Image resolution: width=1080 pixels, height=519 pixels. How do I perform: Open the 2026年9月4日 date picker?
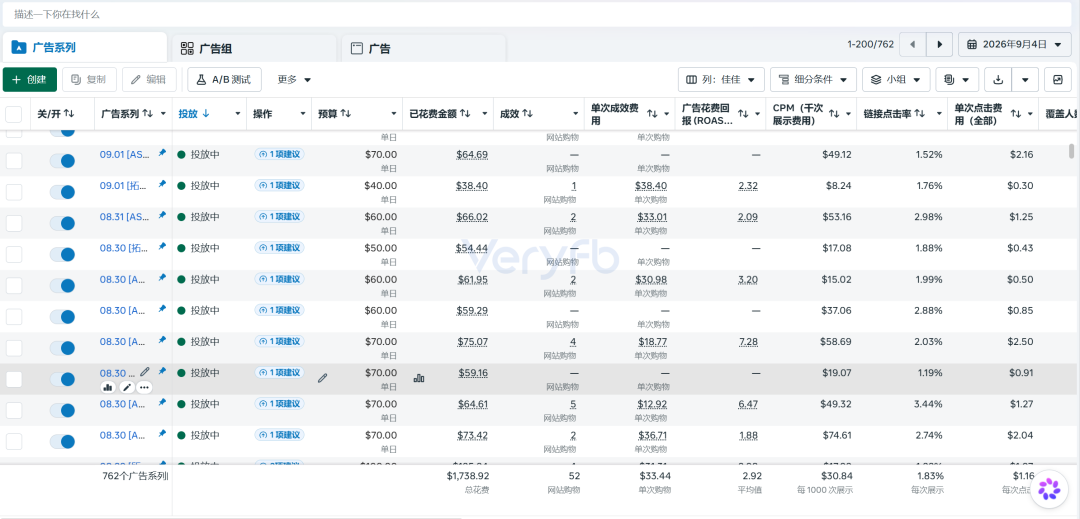(x=1015, y=44)
